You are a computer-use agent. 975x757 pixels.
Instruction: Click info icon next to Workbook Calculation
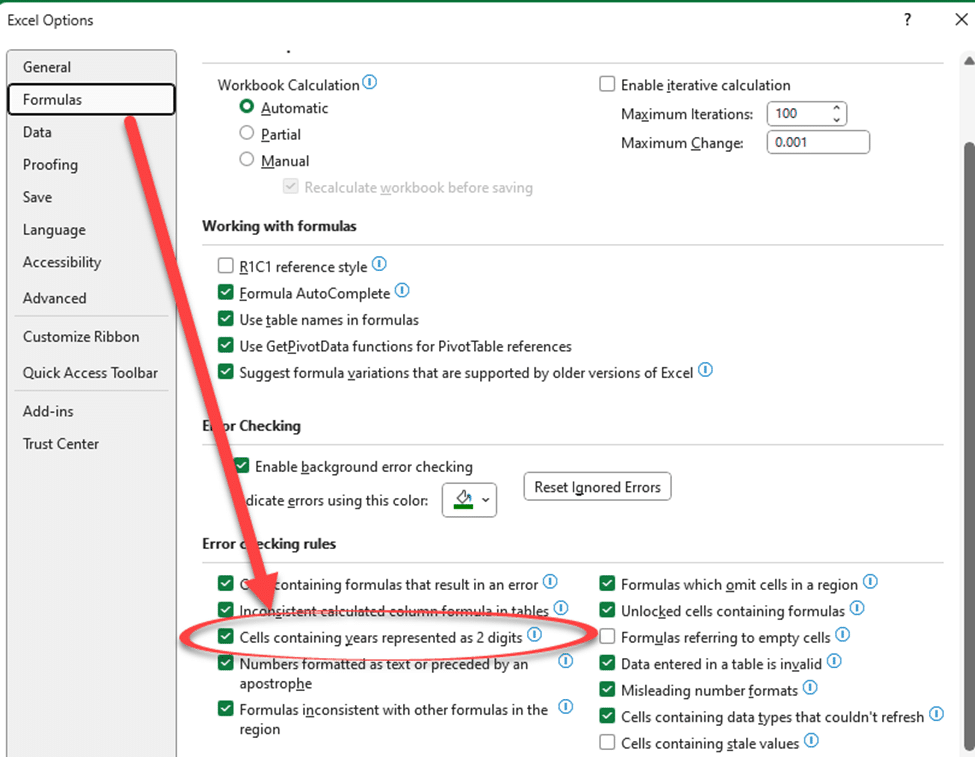pyautogui.click(x=370, y=83)
